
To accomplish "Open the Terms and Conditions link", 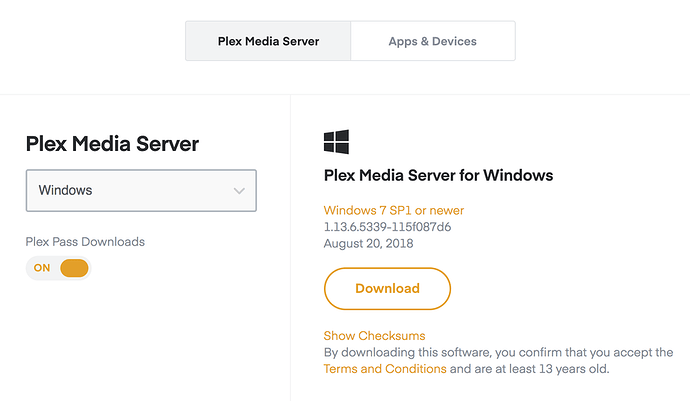I will (x=385, y=369).
